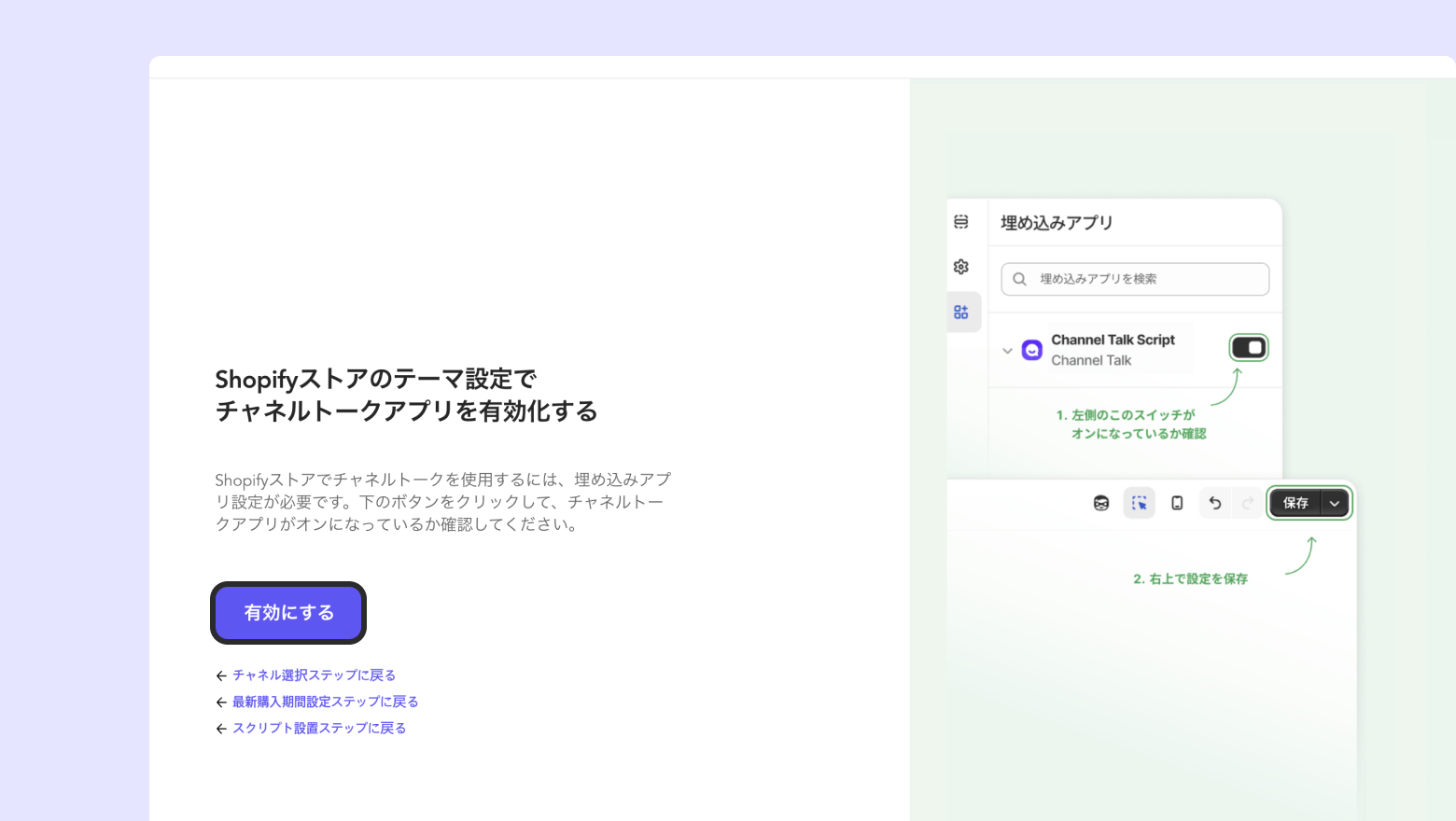Select the mobile preview icon
The height and width of the screenshot is (821, 1456).
pyautogui.click(x=1177, y=503)
